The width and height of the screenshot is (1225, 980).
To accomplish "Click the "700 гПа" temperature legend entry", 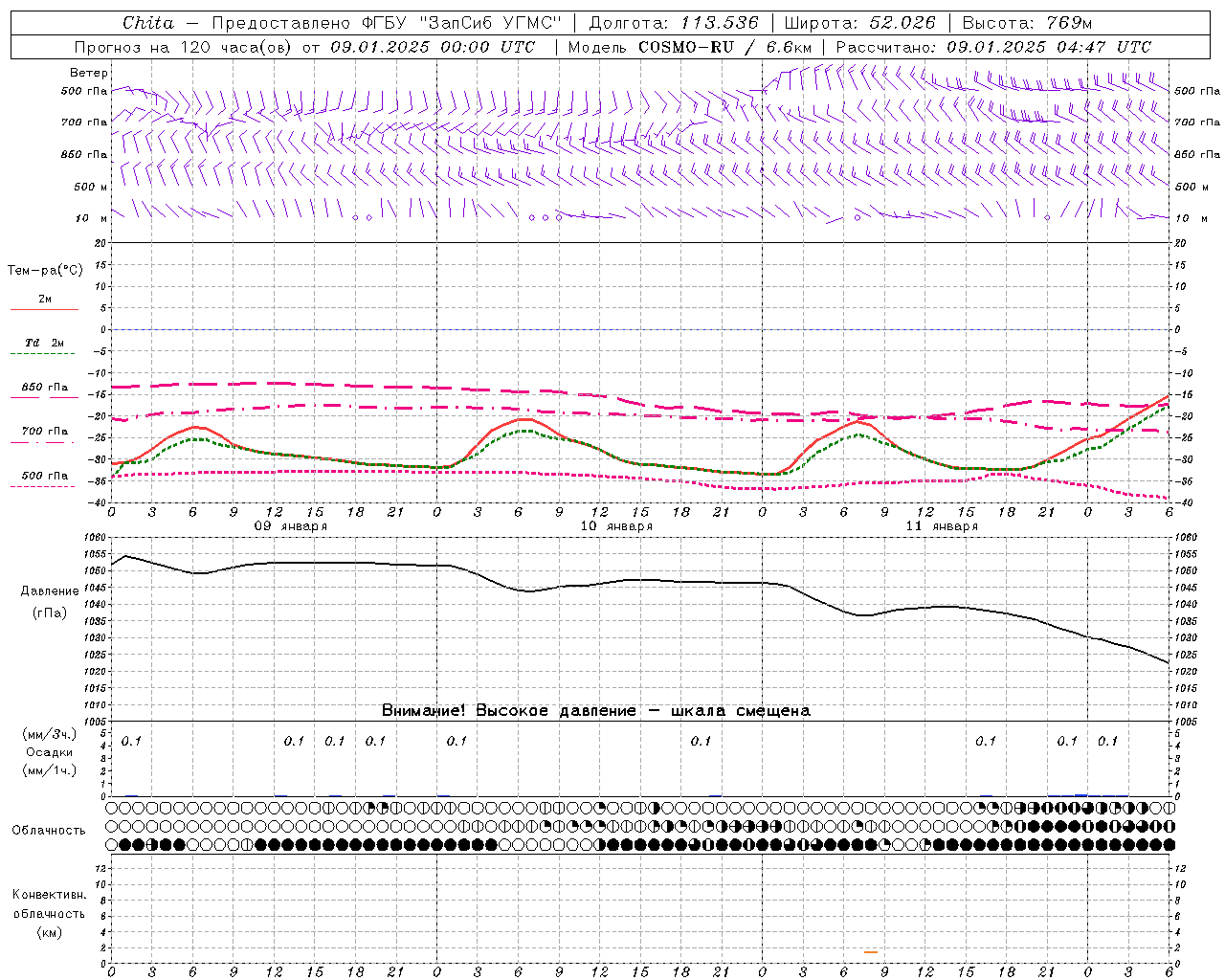I will 45,432.
